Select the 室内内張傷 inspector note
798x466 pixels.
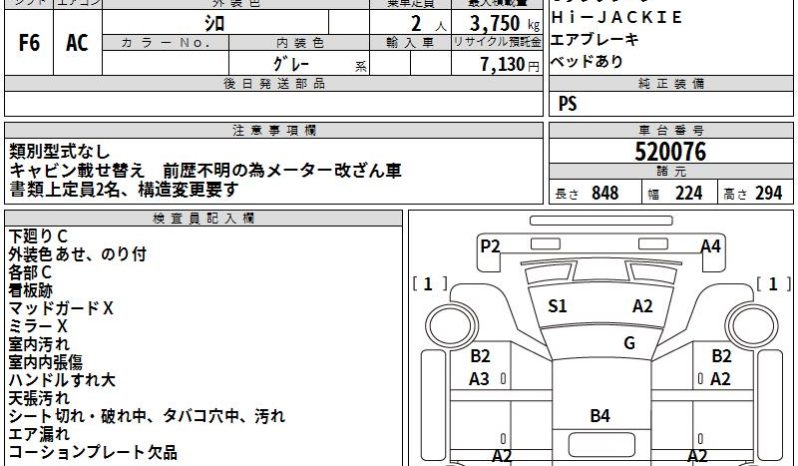(x=46, y=362)
